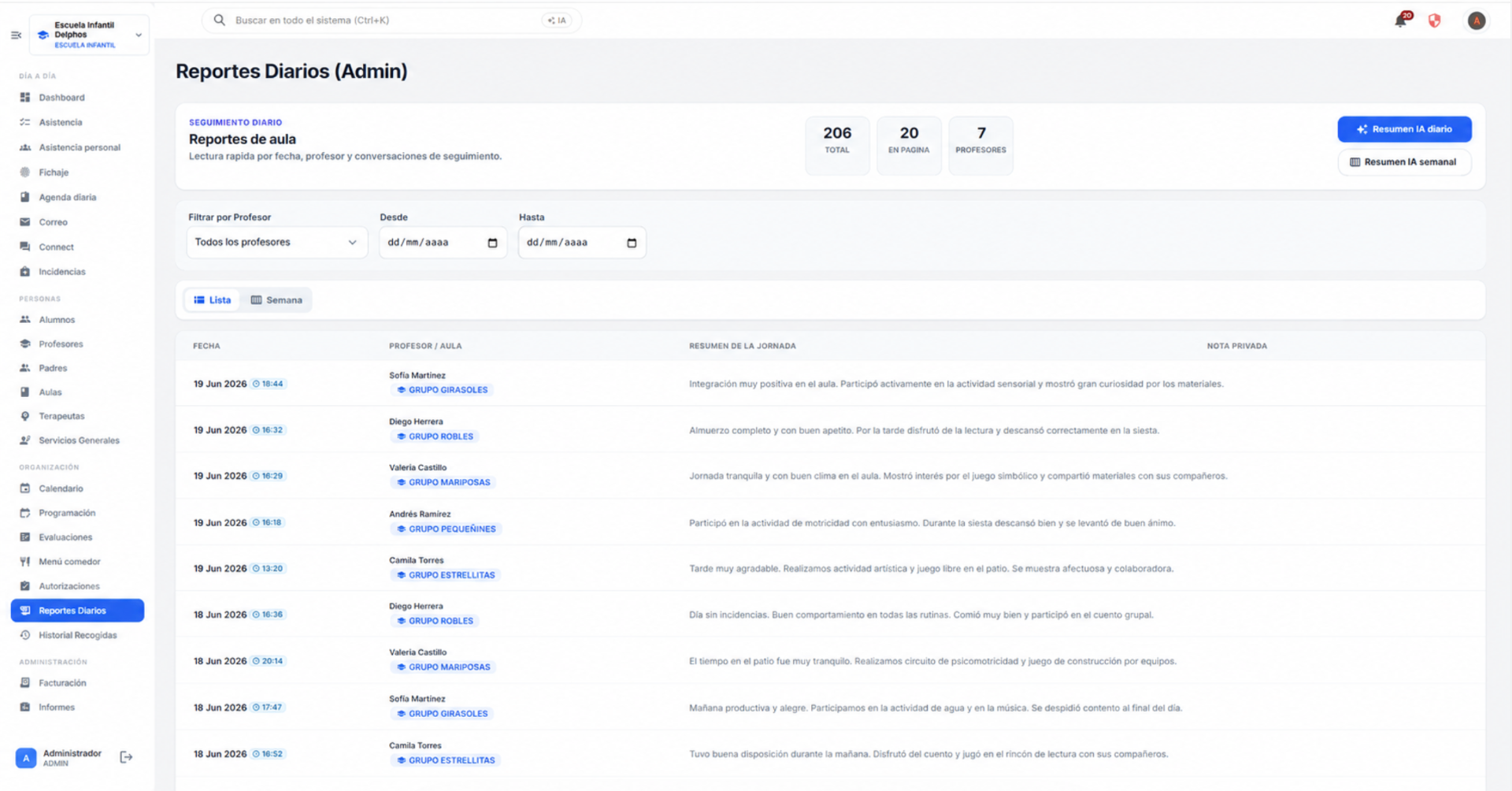Open Facturación
This screenshot has width=1512, height=791.
tap(77, 683)
